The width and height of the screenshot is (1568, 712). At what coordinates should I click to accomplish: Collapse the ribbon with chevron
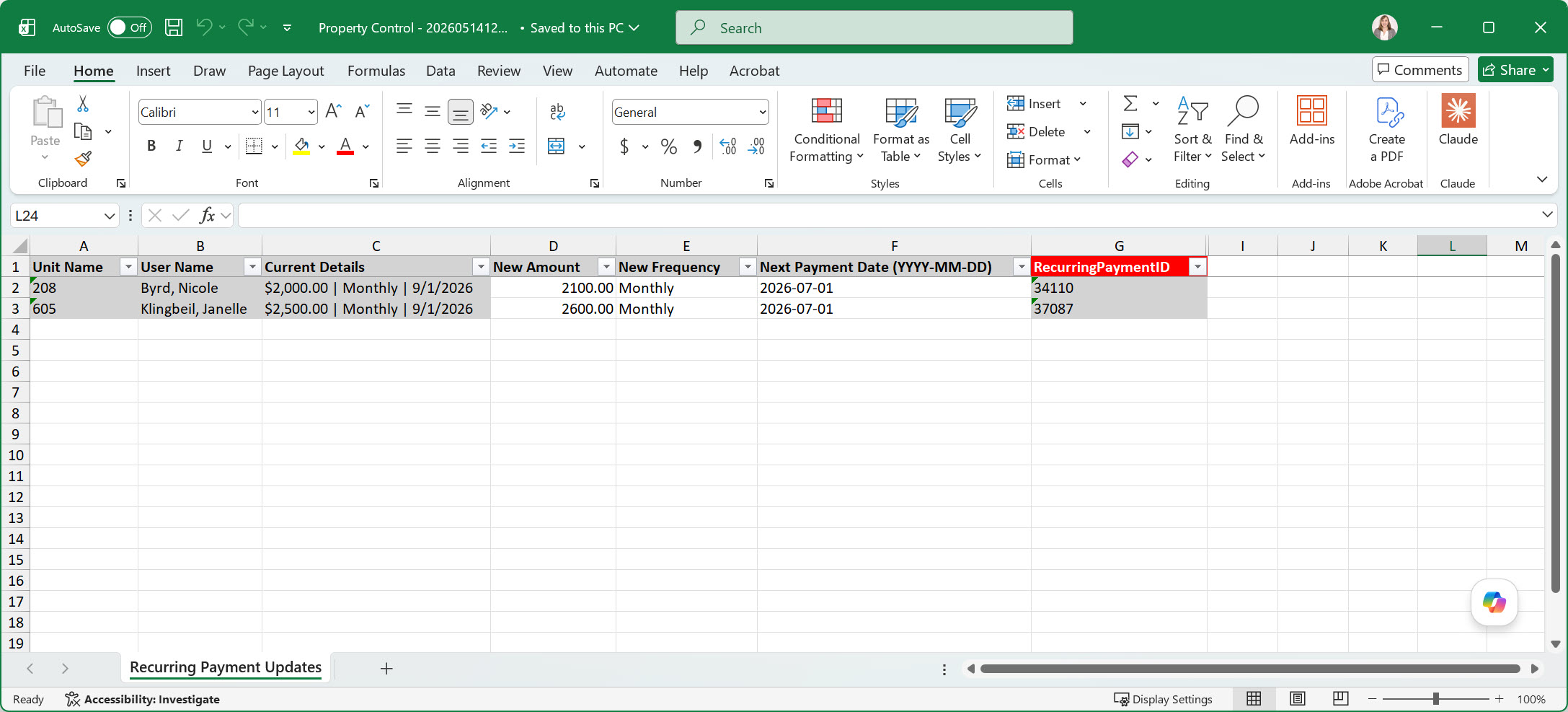[x=1542, y=179]
